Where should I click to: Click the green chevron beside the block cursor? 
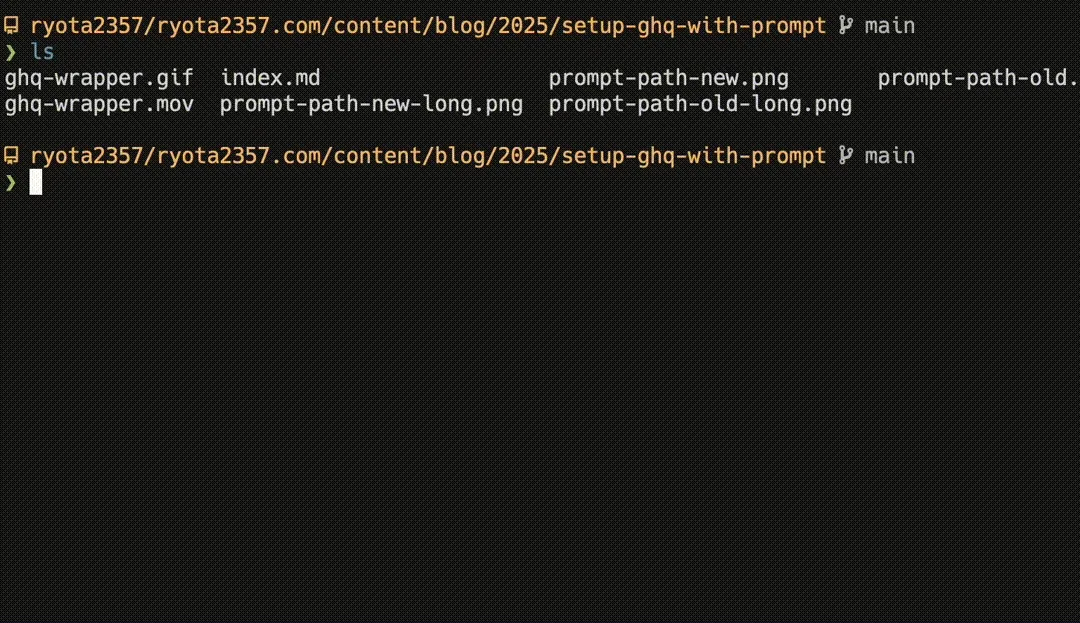pyautogui.click(x=10, y=182)
